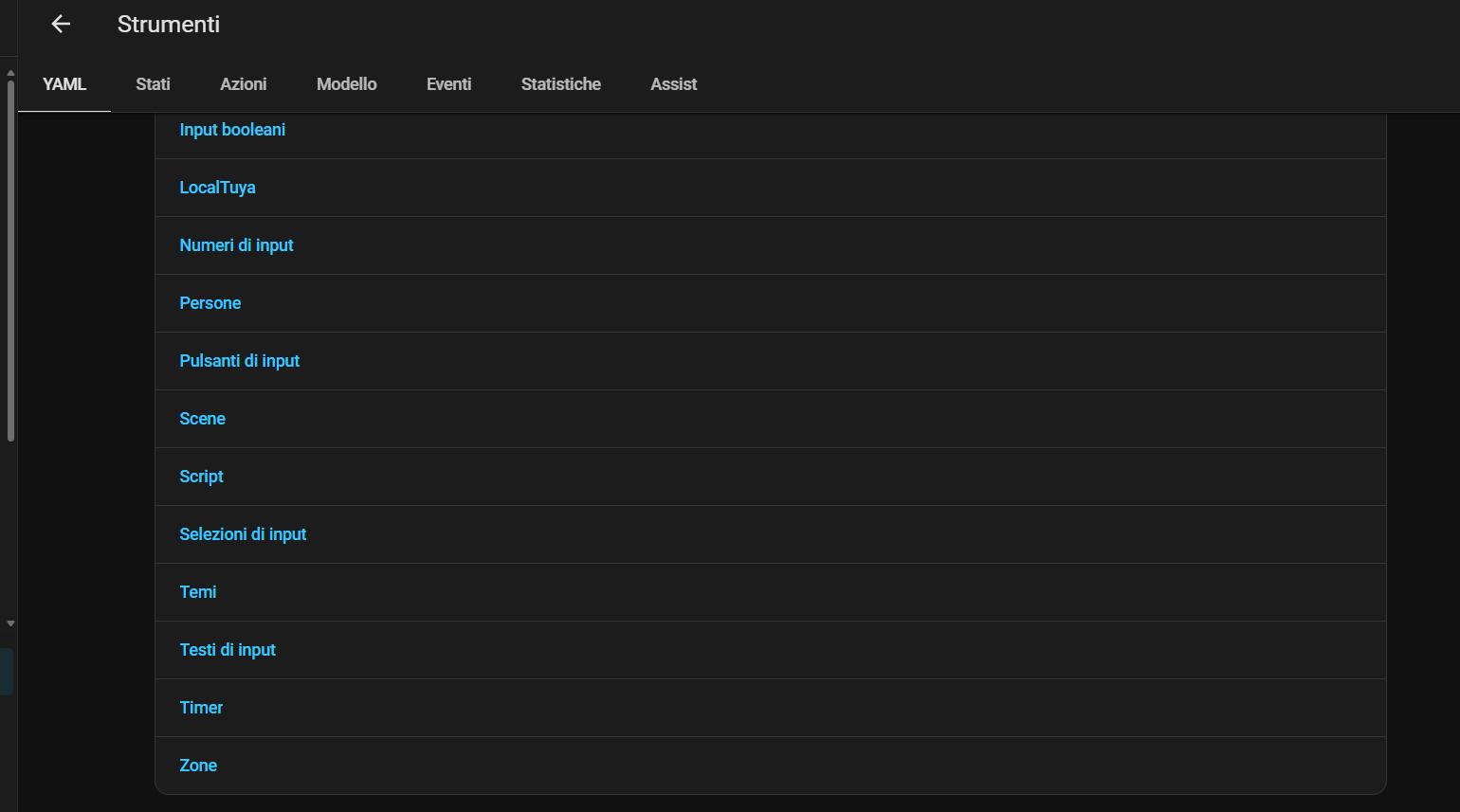Image resolution: width=1460 pixels, height=812 pixels.
Task: Reload Input booleani configuration
Action: (x=232, y=130)
